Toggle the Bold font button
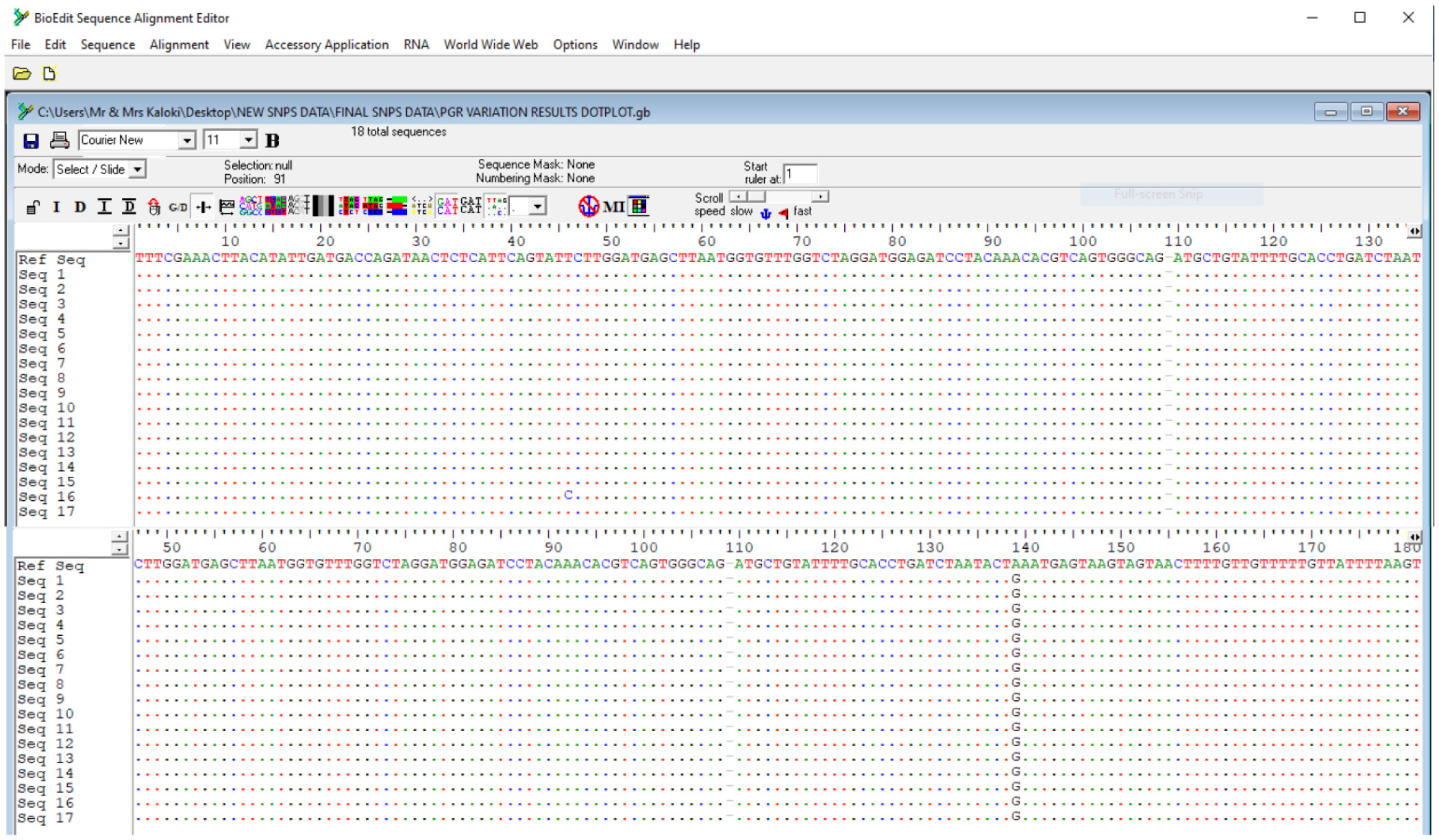 pyautogui.click(x=272, y=140)
